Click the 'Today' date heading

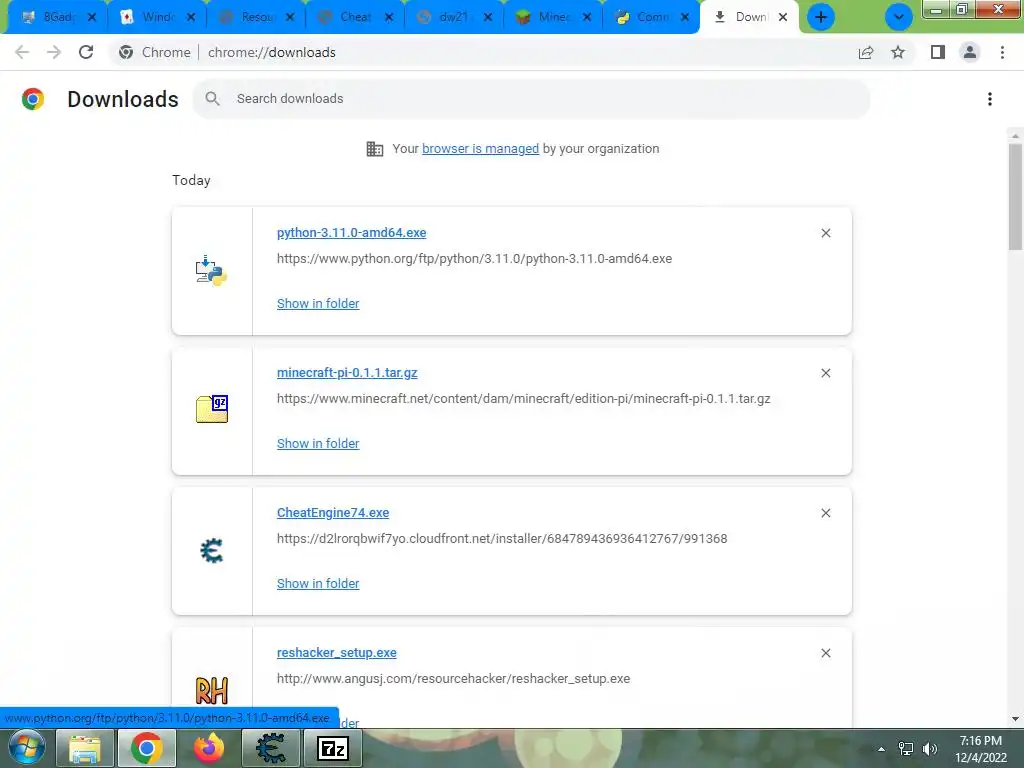[191, 180]
